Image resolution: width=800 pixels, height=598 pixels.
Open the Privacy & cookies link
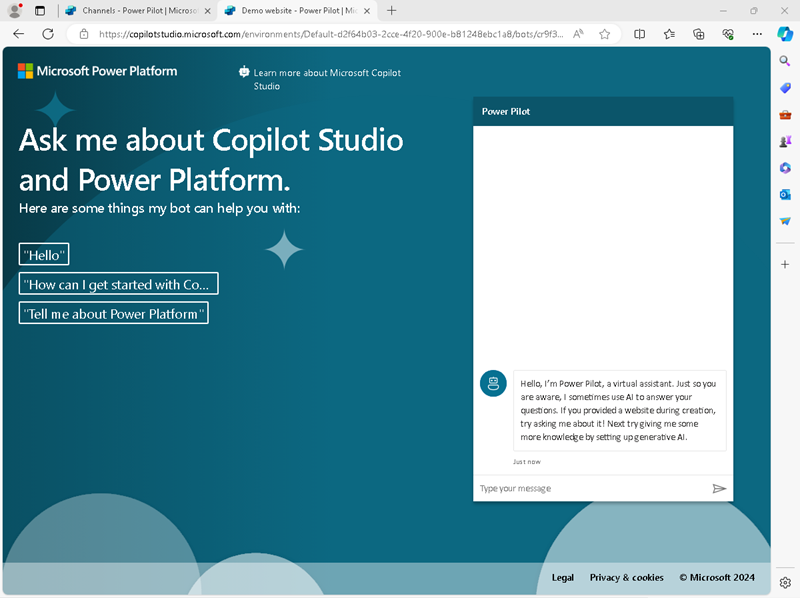pyautogui.click(x=627, y=578)
